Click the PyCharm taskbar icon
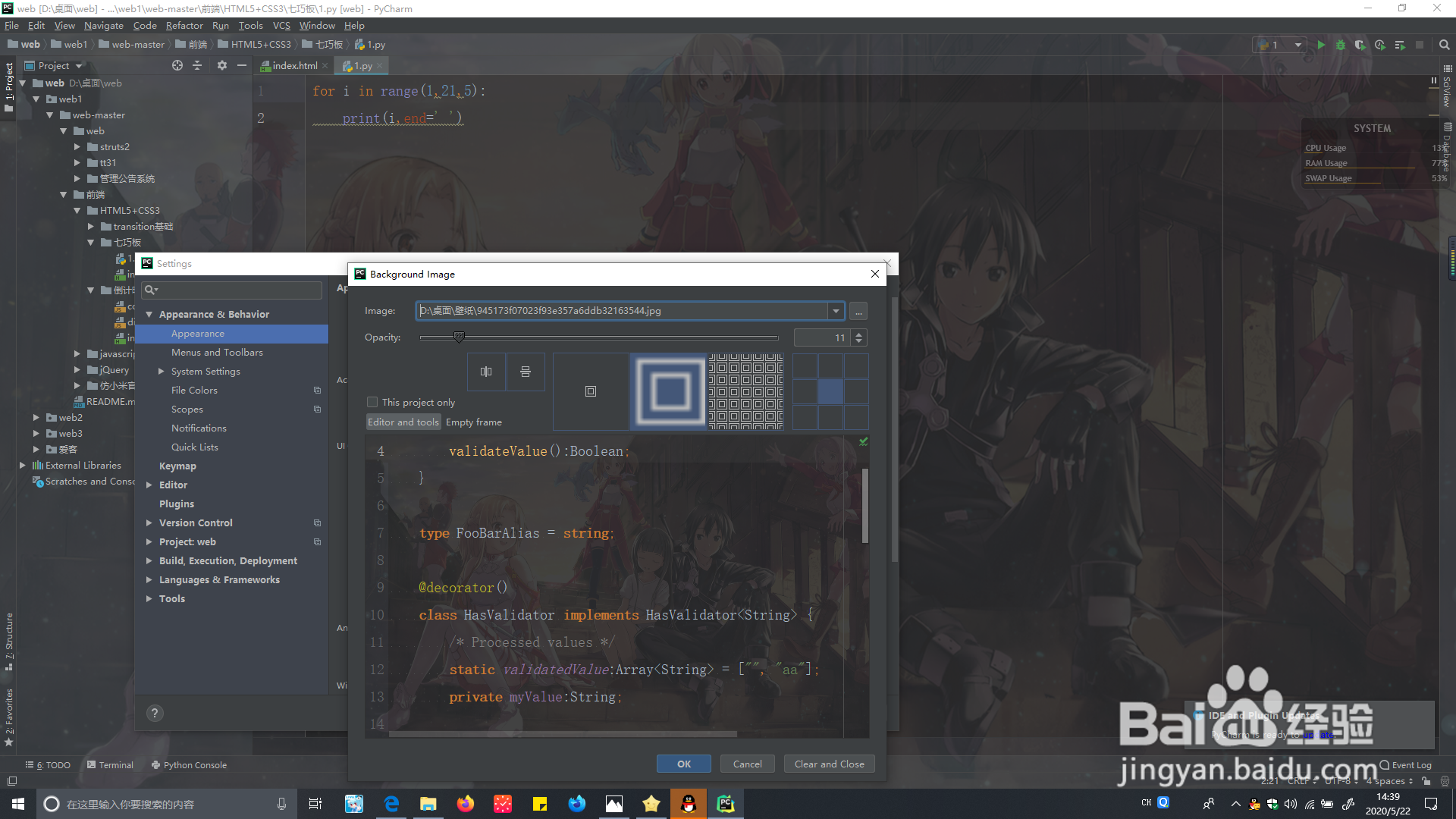The height and width of the screenshot is (819, 1456). click(726, 804)
